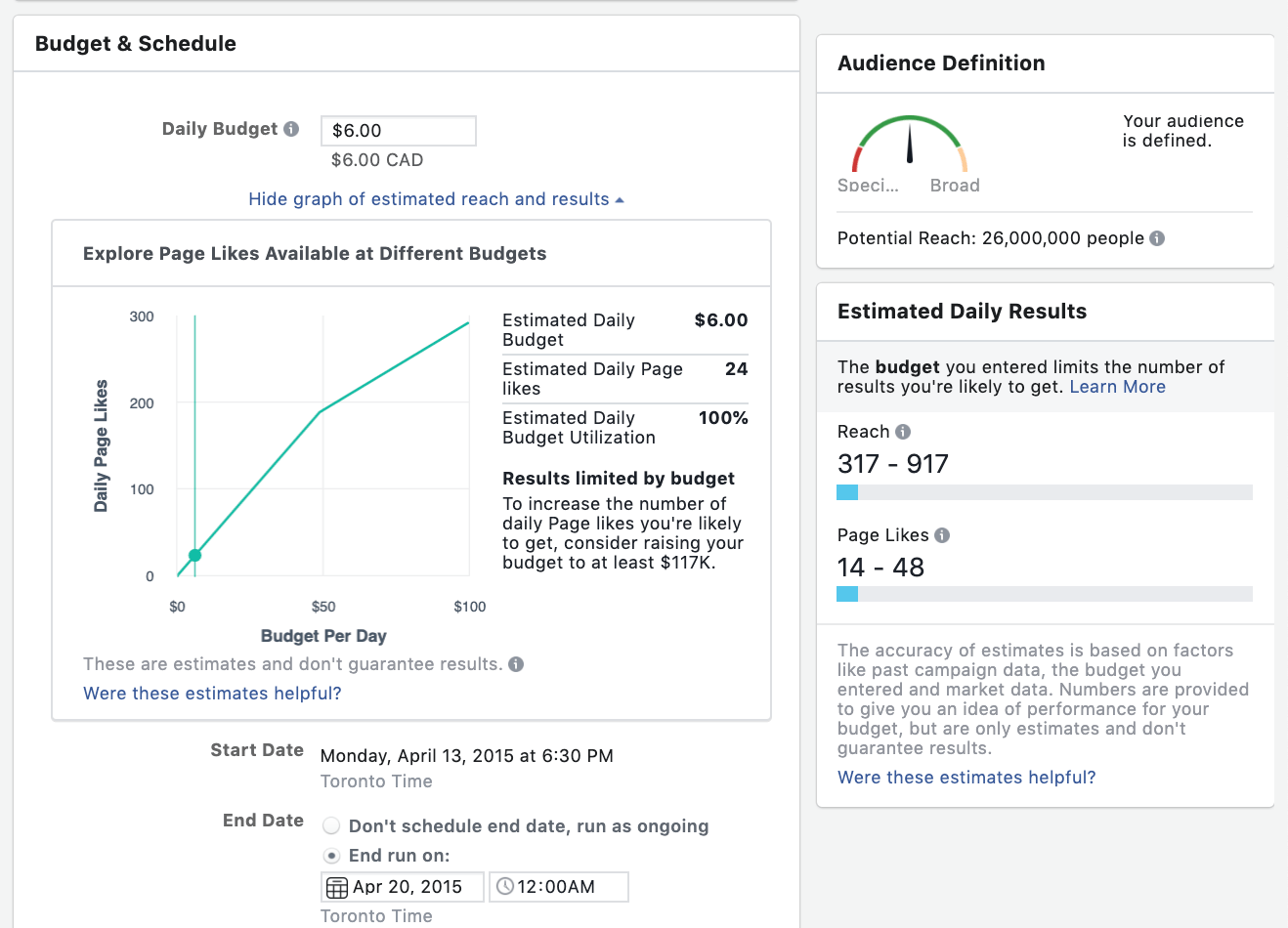Click "Were these estimates helpful?" under the graph
This screenshot has width=1288, height=928.
212,694
